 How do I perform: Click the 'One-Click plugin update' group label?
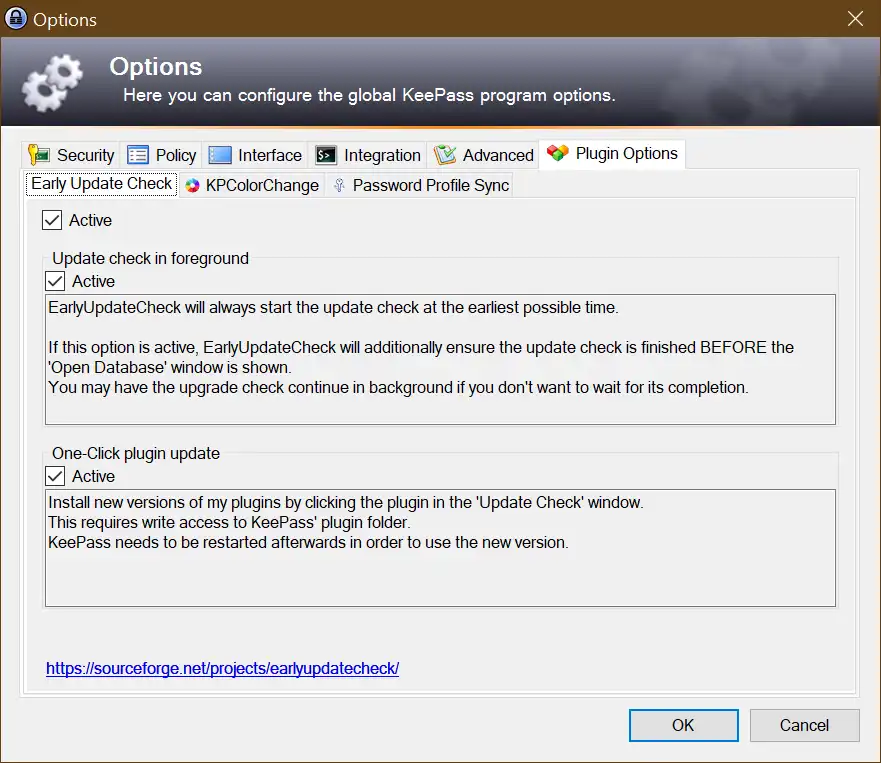[136, 453]
